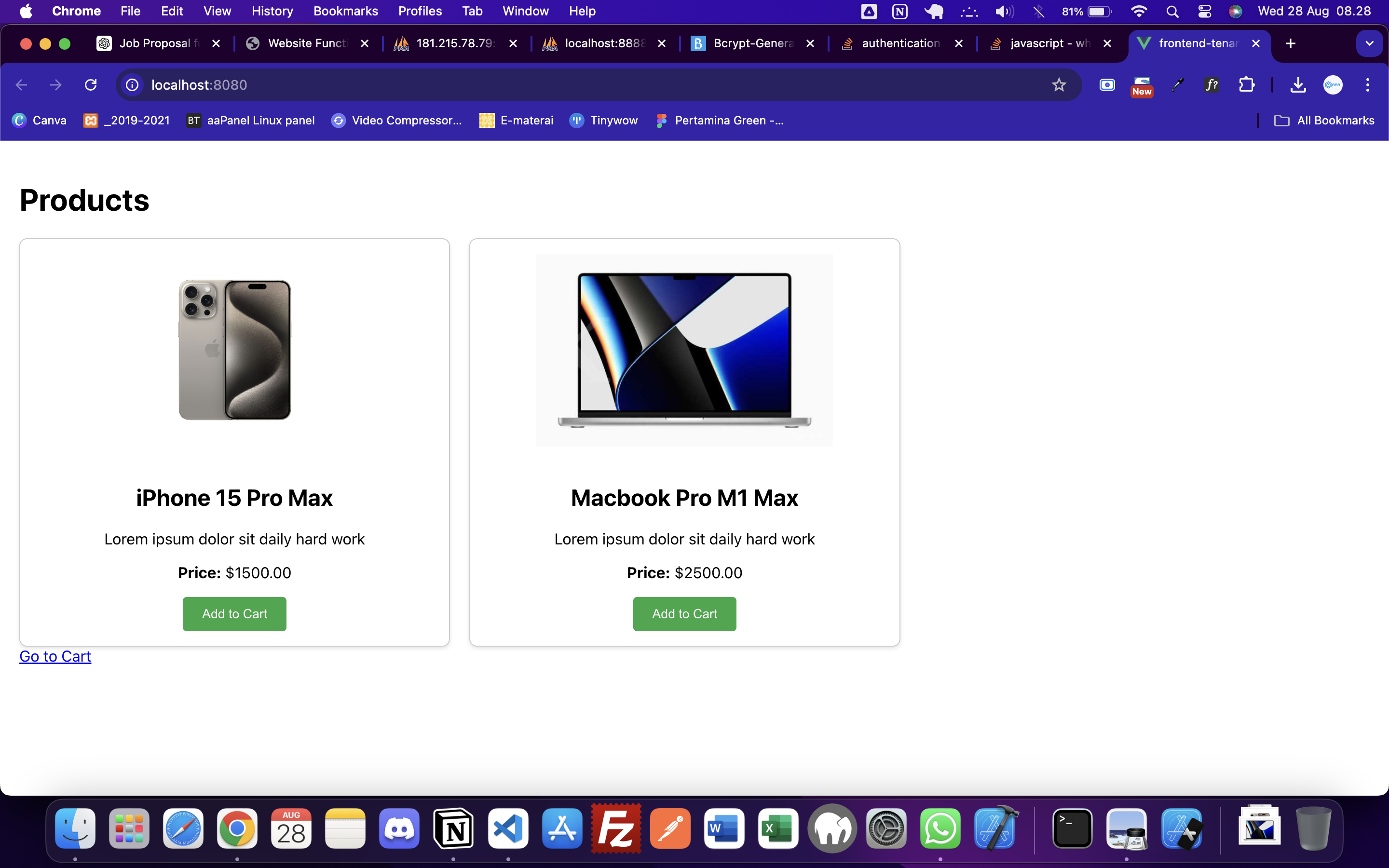Toggle Bluetooth from the menu bar icon
Viewport: 1389px width, 868px height.
pyautogui.click(x=1038, y=12)
